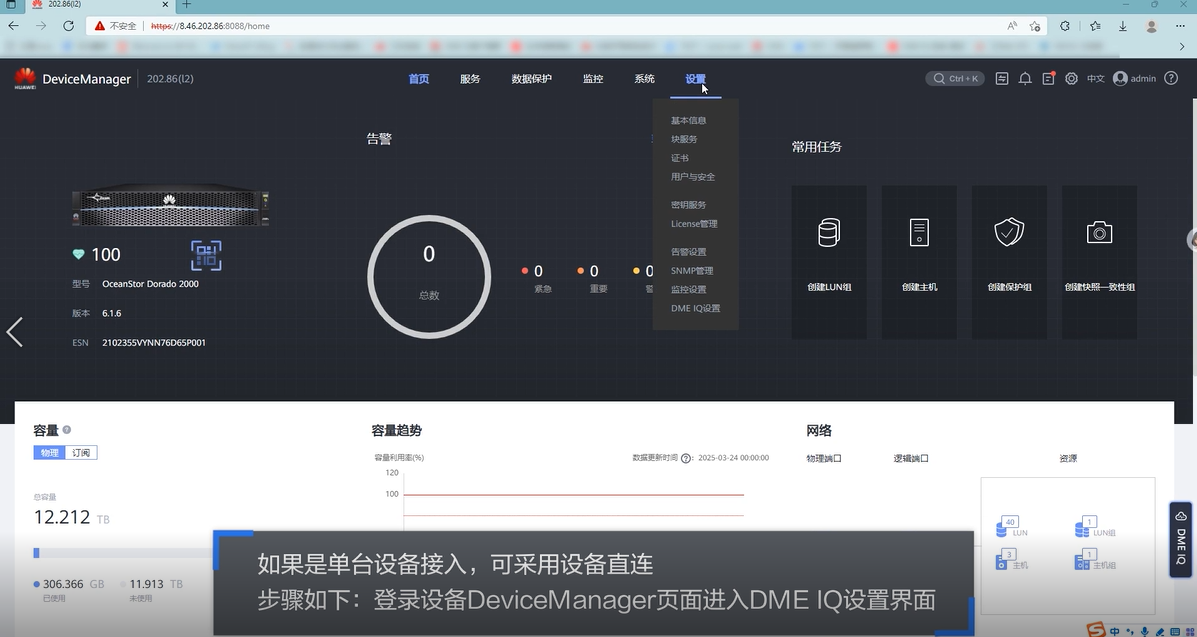Select 块服务 from settings dropdown
The image size is (1197, 637).
point(684,139)
